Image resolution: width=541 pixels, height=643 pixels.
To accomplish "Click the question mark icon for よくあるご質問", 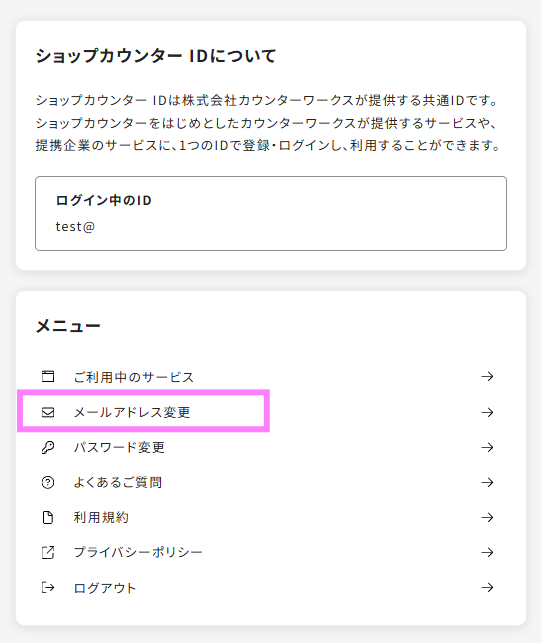I will tap(48, 482).
